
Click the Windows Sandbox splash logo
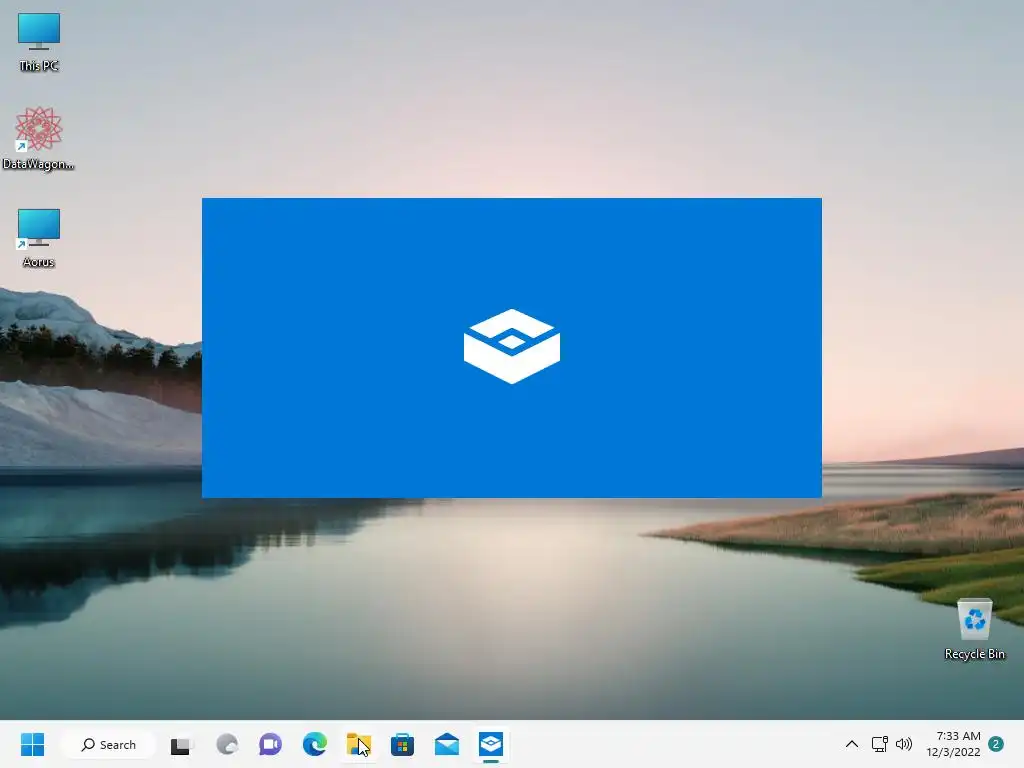point(512,346)
